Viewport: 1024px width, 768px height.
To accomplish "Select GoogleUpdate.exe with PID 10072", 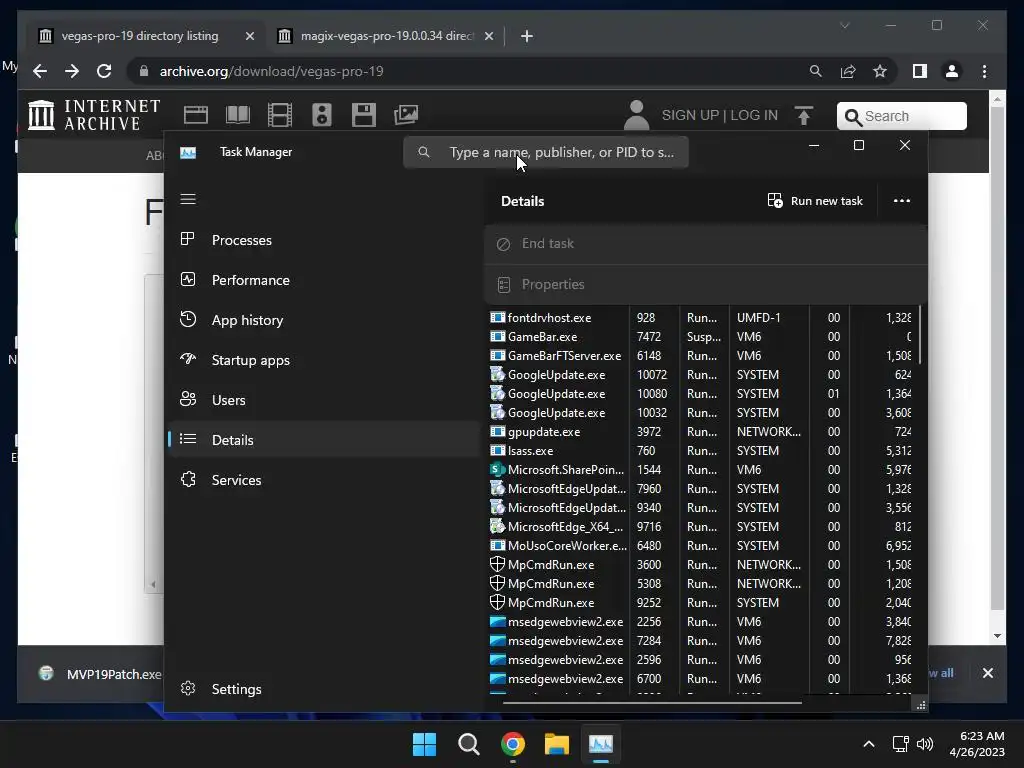I will 701,374.
